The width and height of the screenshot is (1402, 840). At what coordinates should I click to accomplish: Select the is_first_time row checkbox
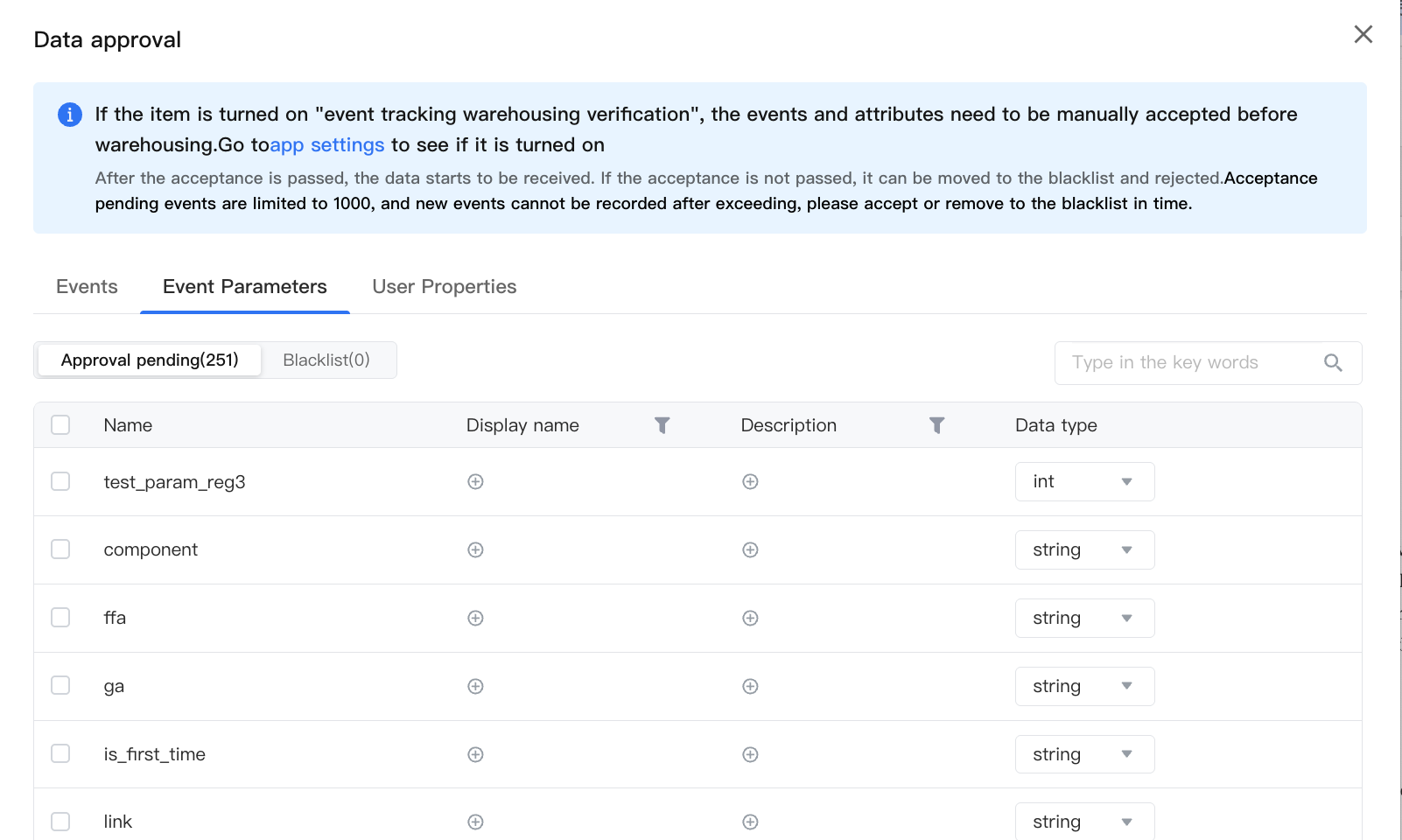pos(60,753)
